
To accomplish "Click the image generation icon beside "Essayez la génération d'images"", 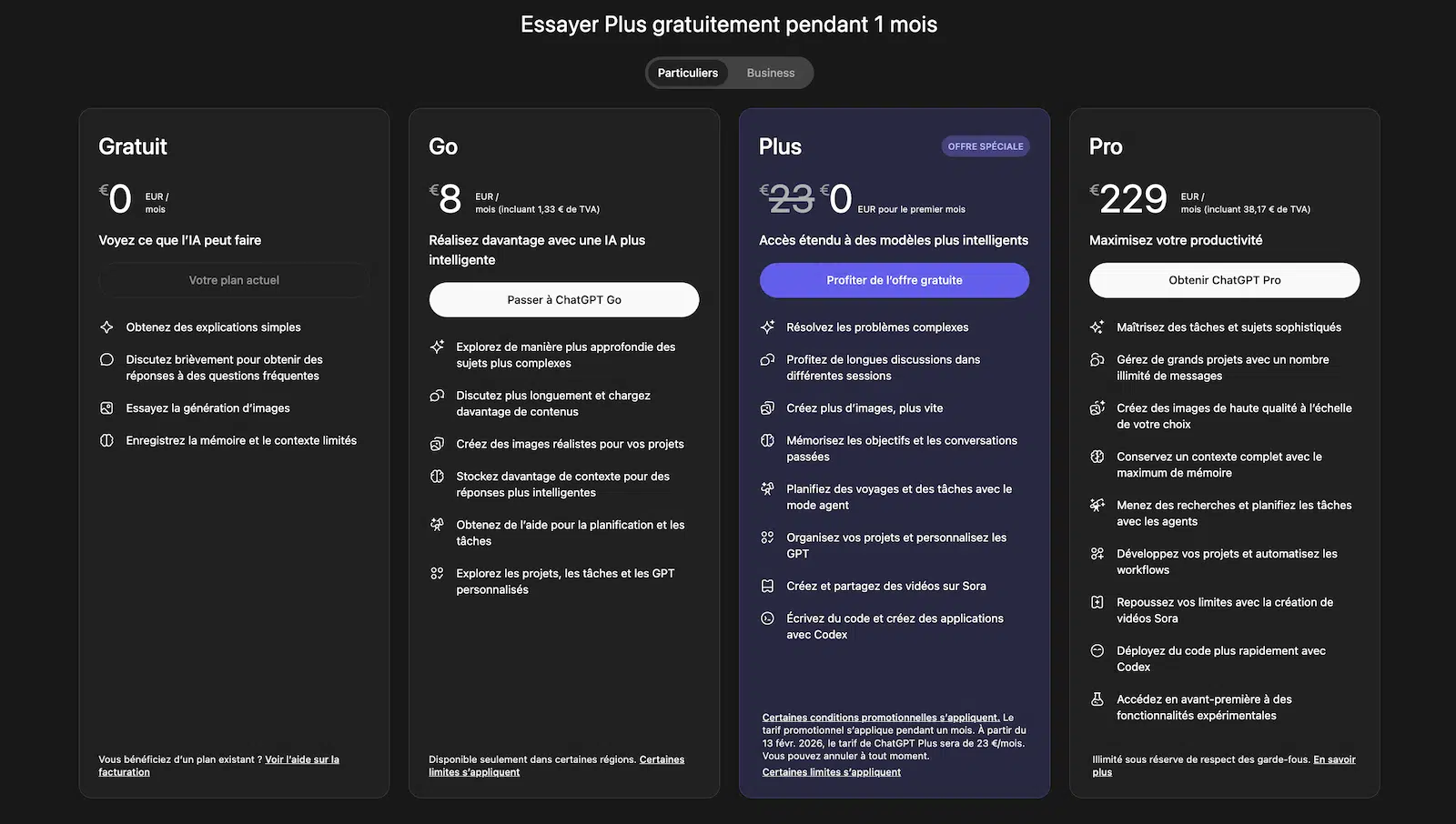I will (106, 407).
